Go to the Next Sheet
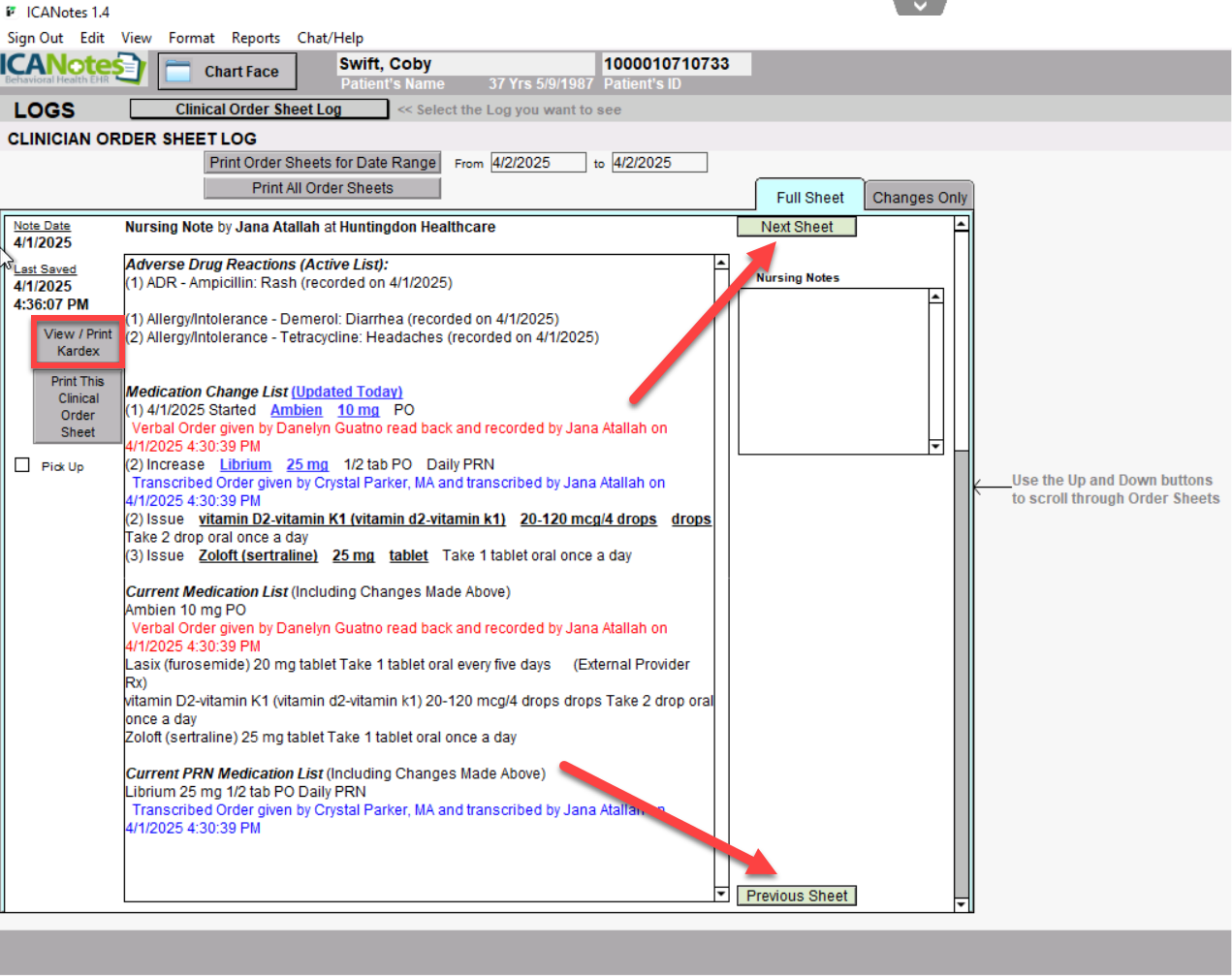The image size is (1232, 977). [796, 227]
